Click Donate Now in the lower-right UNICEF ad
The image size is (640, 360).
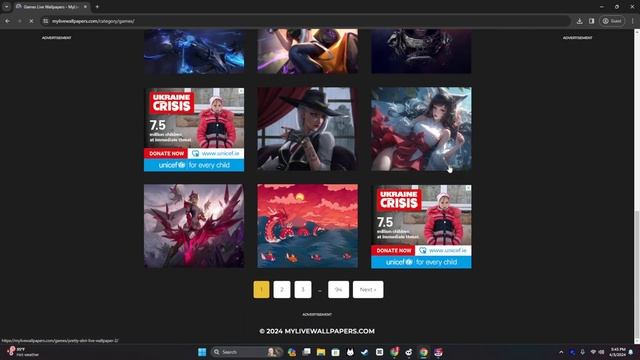click(393, 250)
